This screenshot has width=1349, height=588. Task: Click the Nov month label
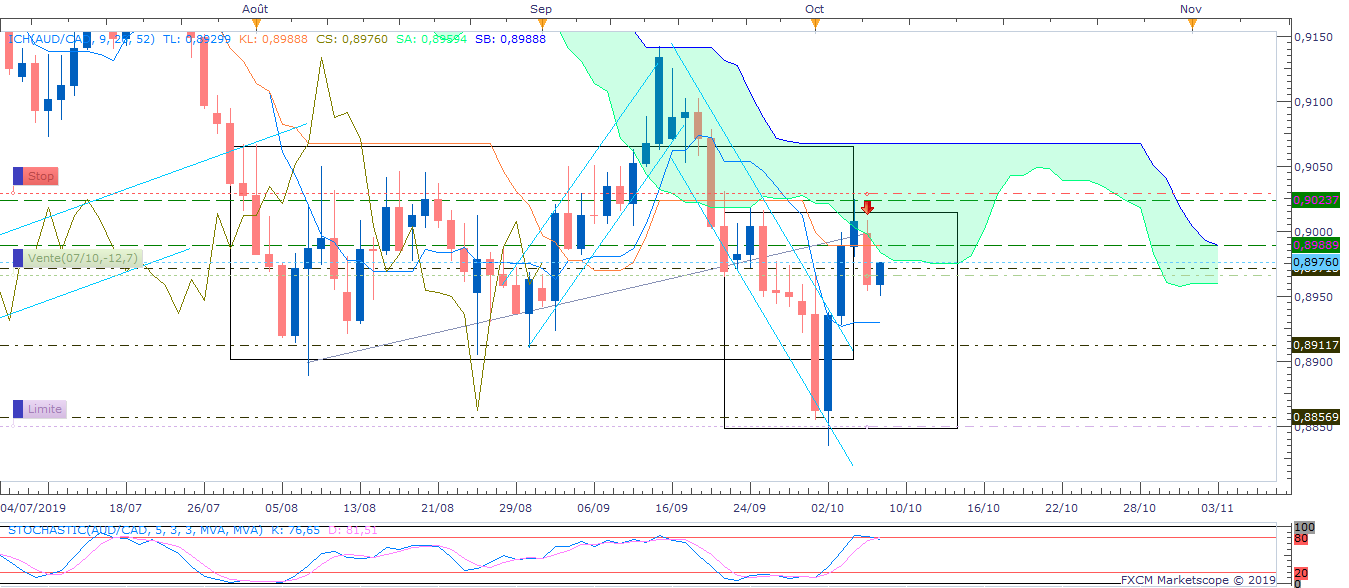pos(1191,8)
